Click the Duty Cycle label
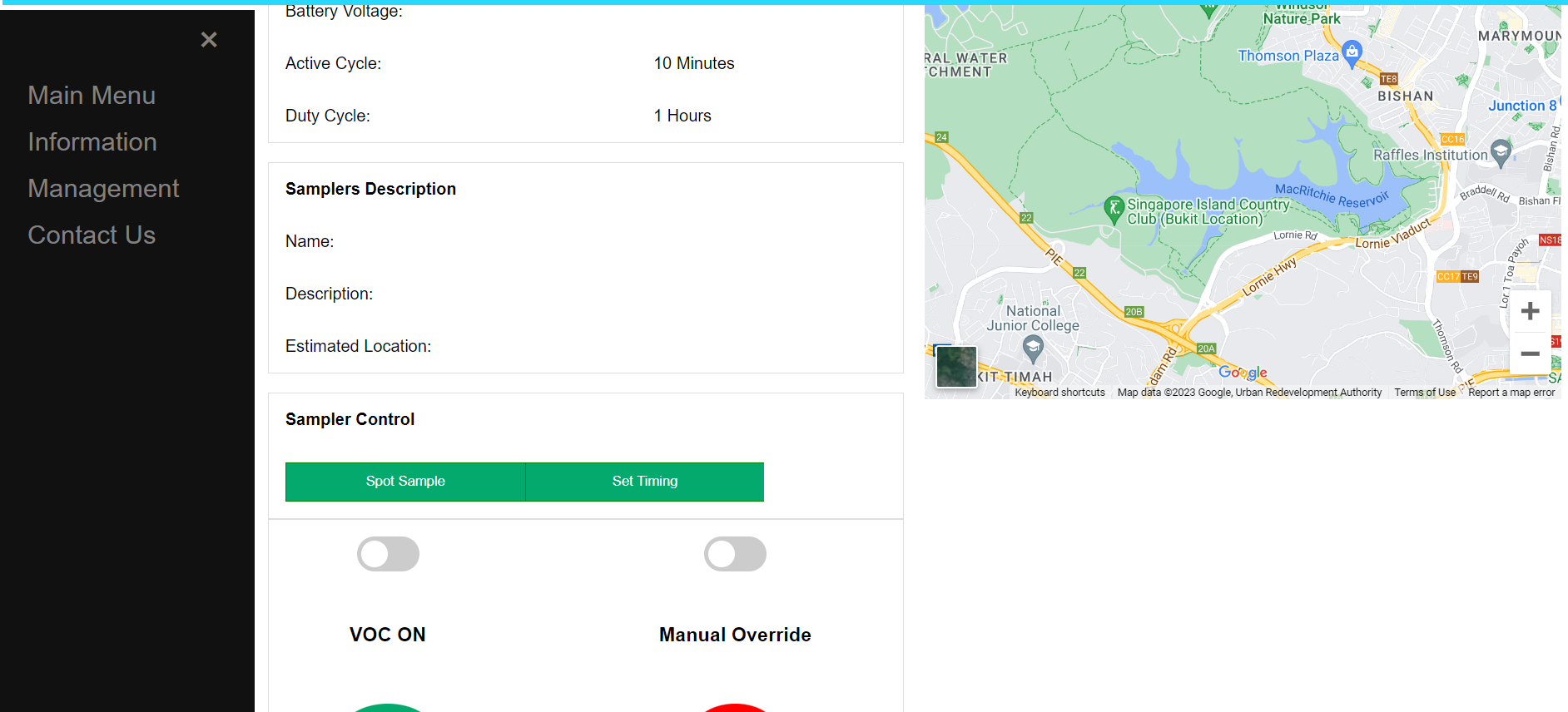 pos(328,116)
